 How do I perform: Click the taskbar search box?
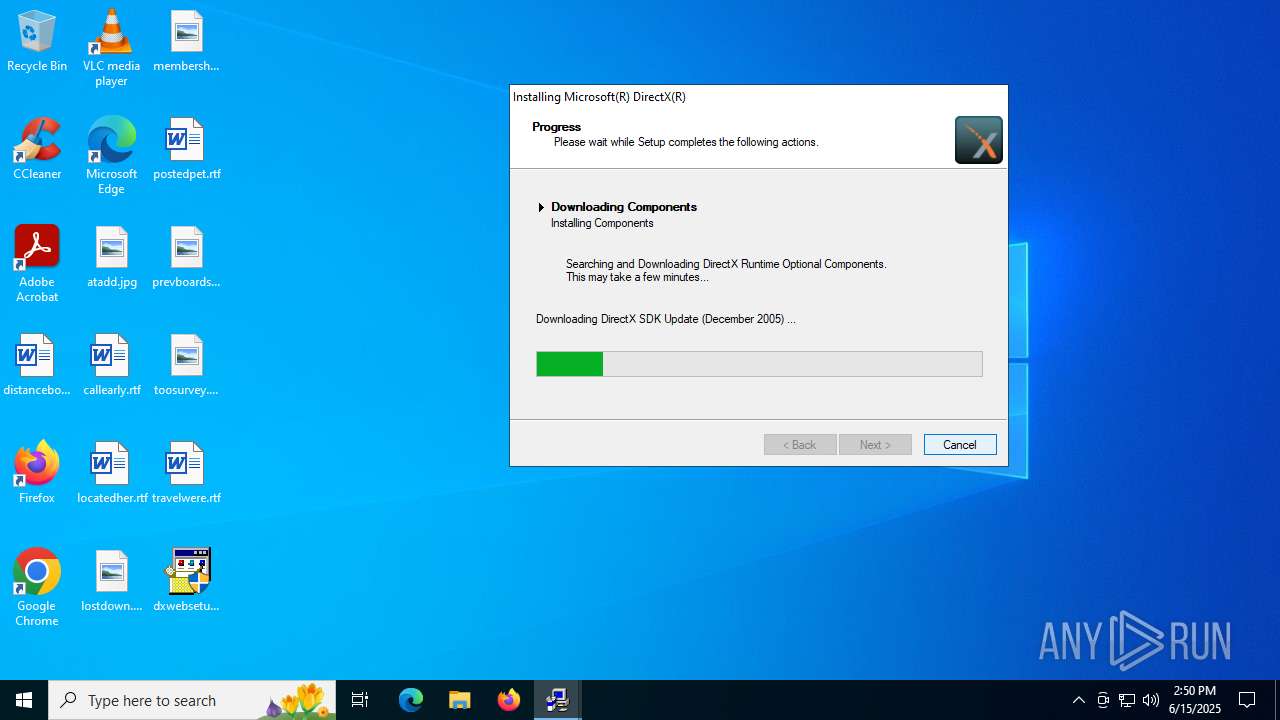pyautogui.click(x=192, y=700)
